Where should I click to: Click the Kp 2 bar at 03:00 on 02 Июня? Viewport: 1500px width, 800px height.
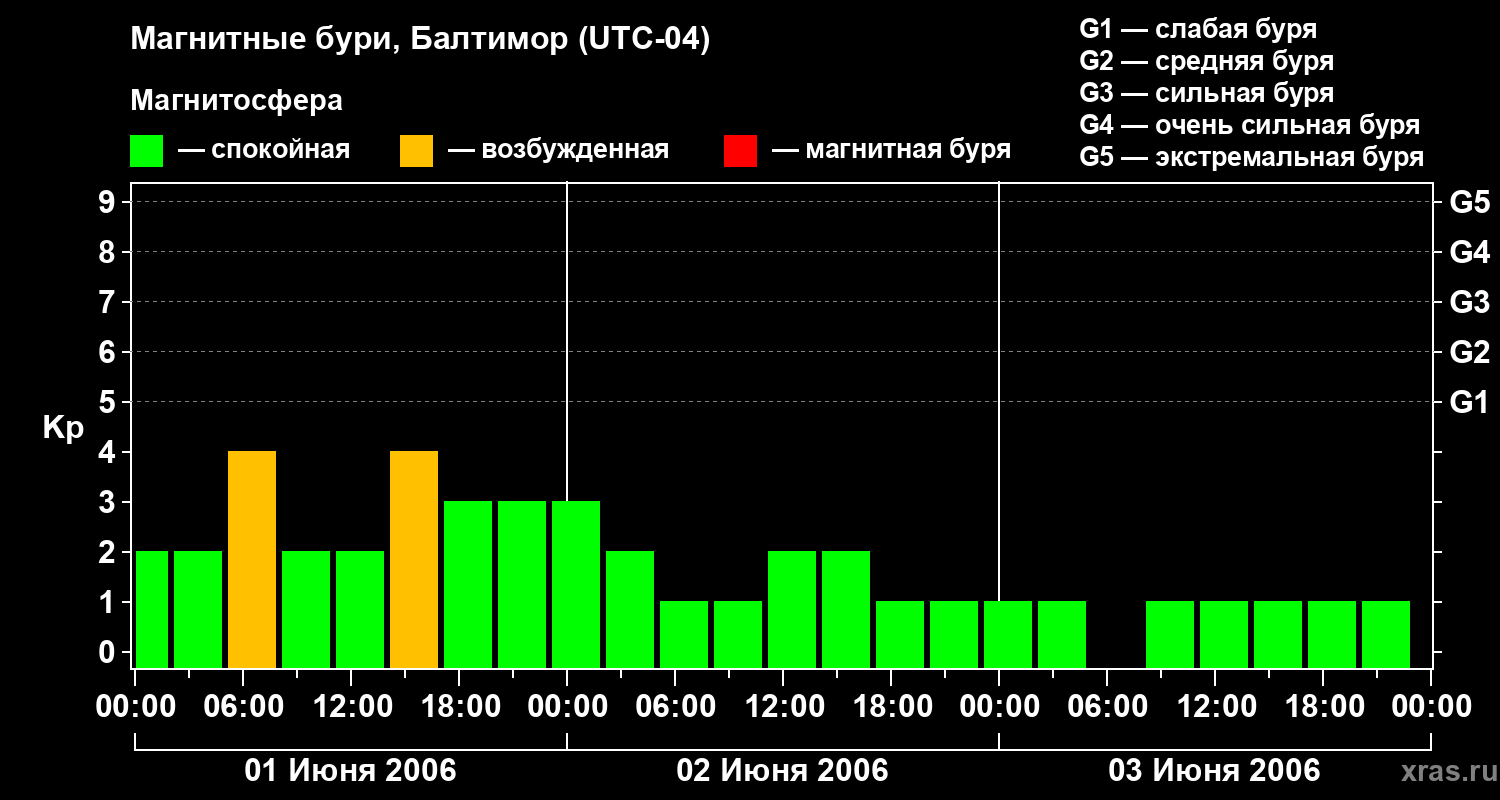(x=630, y=610)
